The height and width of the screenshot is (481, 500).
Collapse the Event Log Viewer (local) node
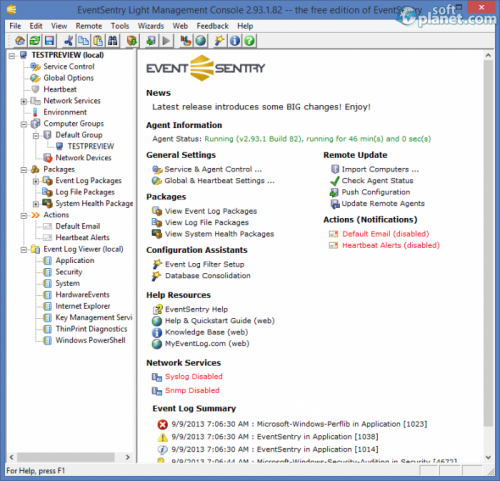(x=24, y=250)
